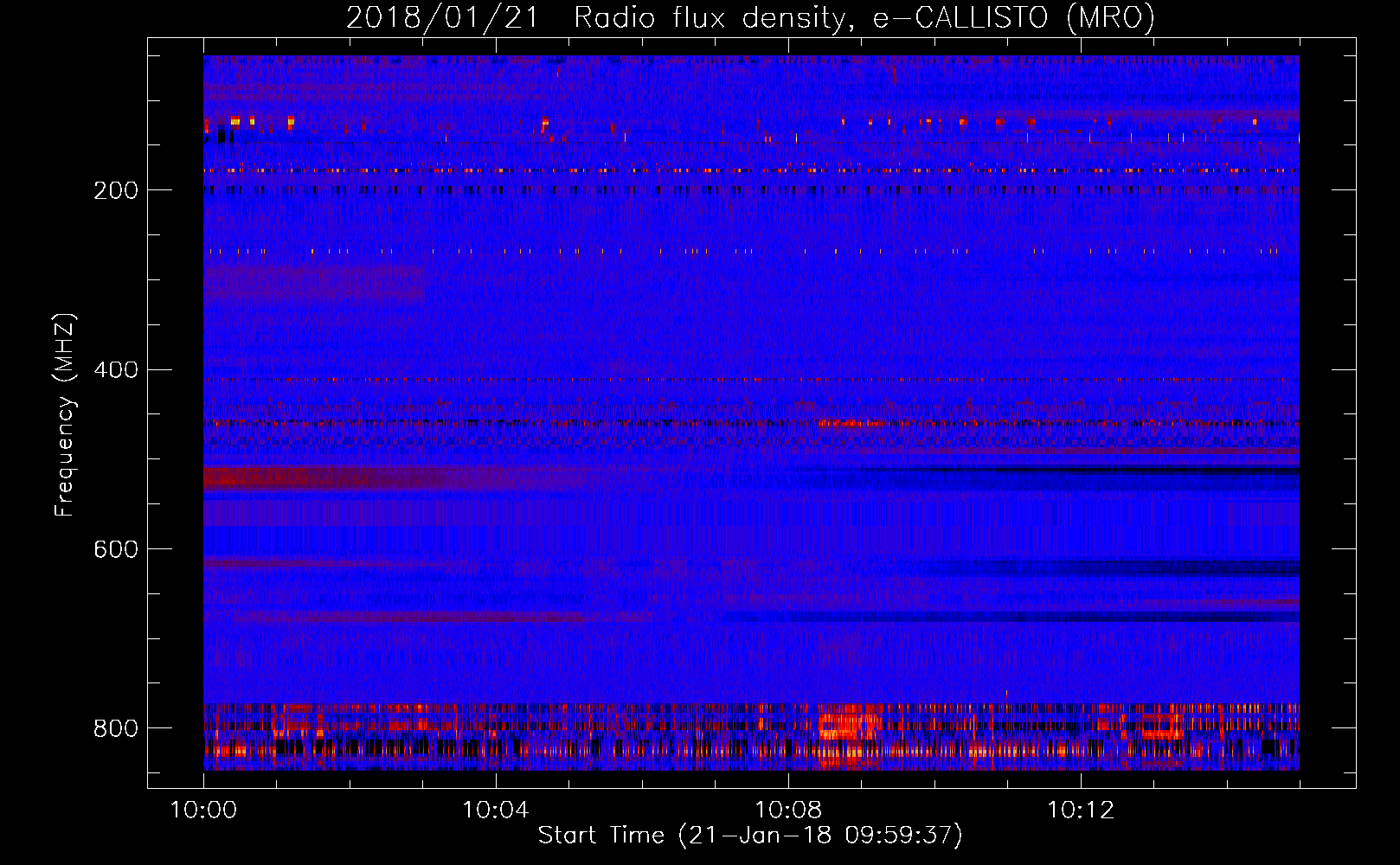Click the "Frequency (MHZ)" axis label
The width and height of the screenshot is (1400, 865).
64,414
